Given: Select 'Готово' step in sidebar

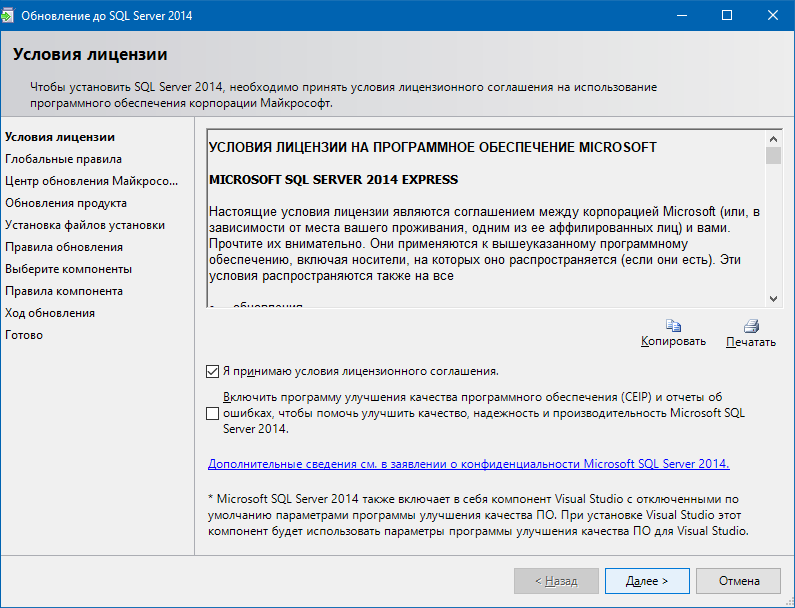Looking at the screenshot, I should (24, 335).
